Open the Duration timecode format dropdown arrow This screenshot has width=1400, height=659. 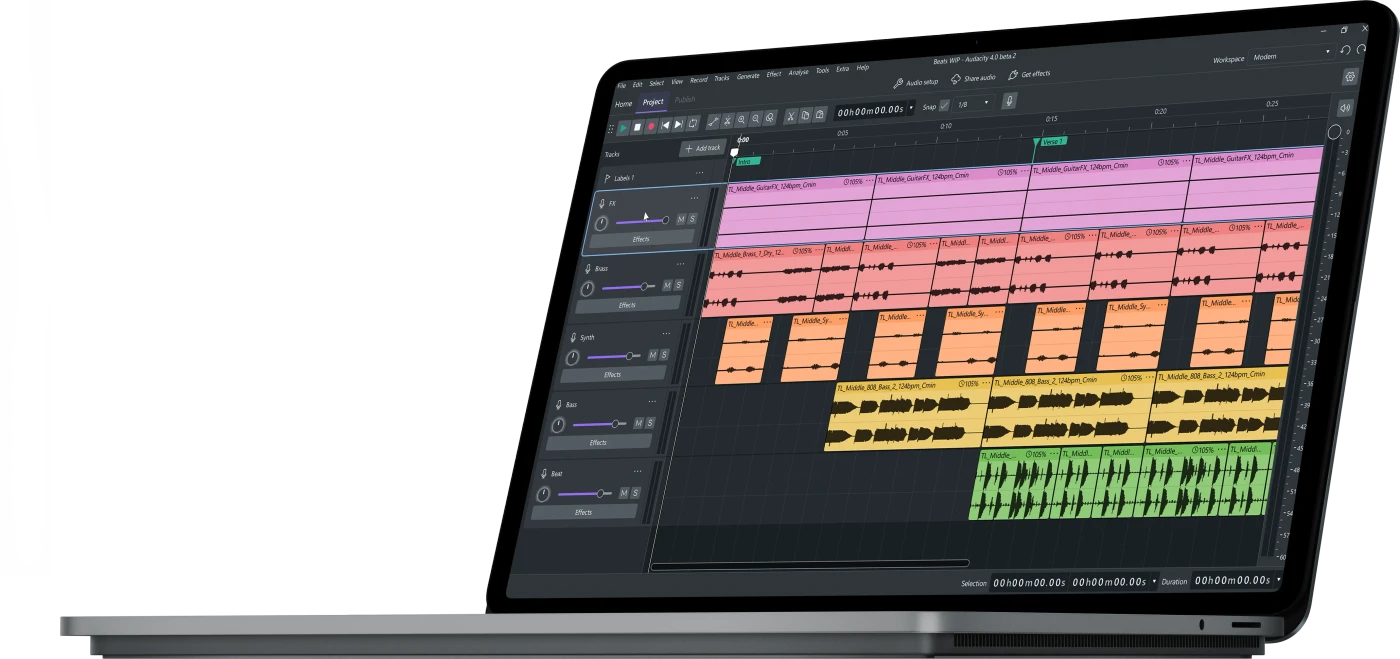(x=1278, y=579)
